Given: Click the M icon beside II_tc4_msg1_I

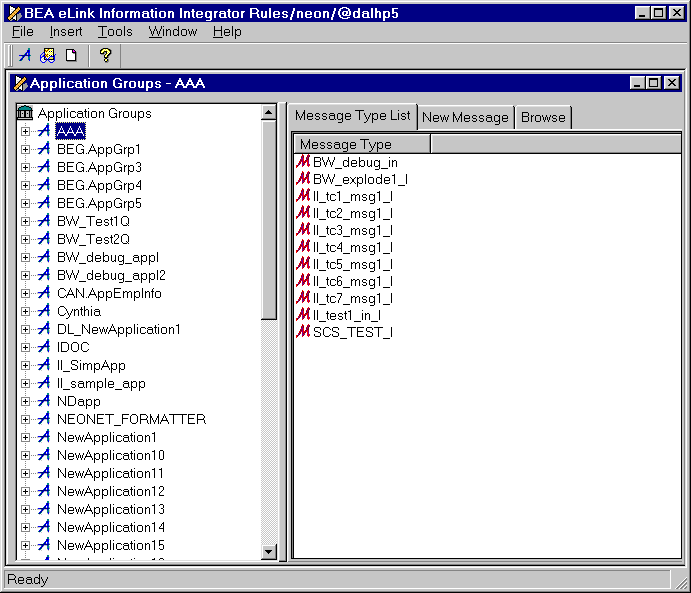Looking at the screenshot, I should [x=303, y=247].
